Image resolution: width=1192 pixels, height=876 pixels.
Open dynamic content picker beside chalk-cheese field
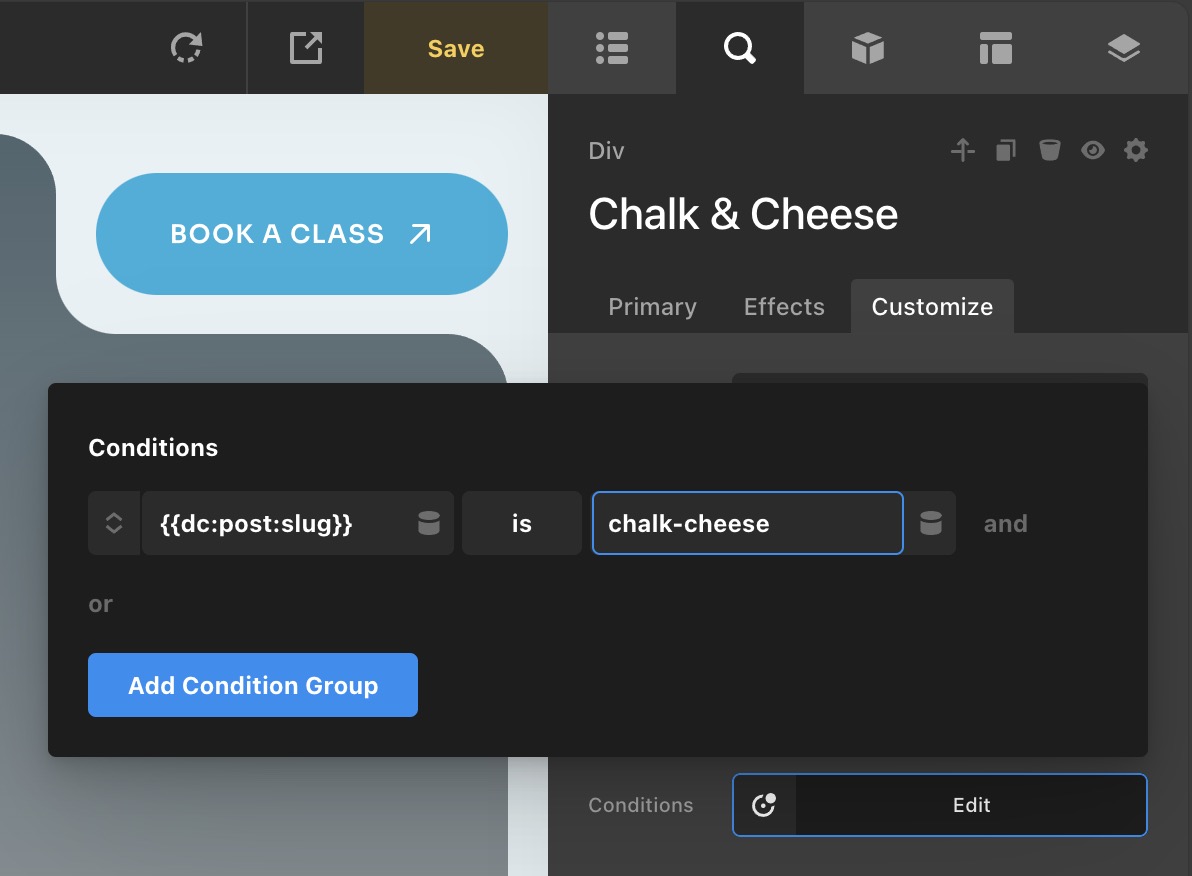click(930, 523)
